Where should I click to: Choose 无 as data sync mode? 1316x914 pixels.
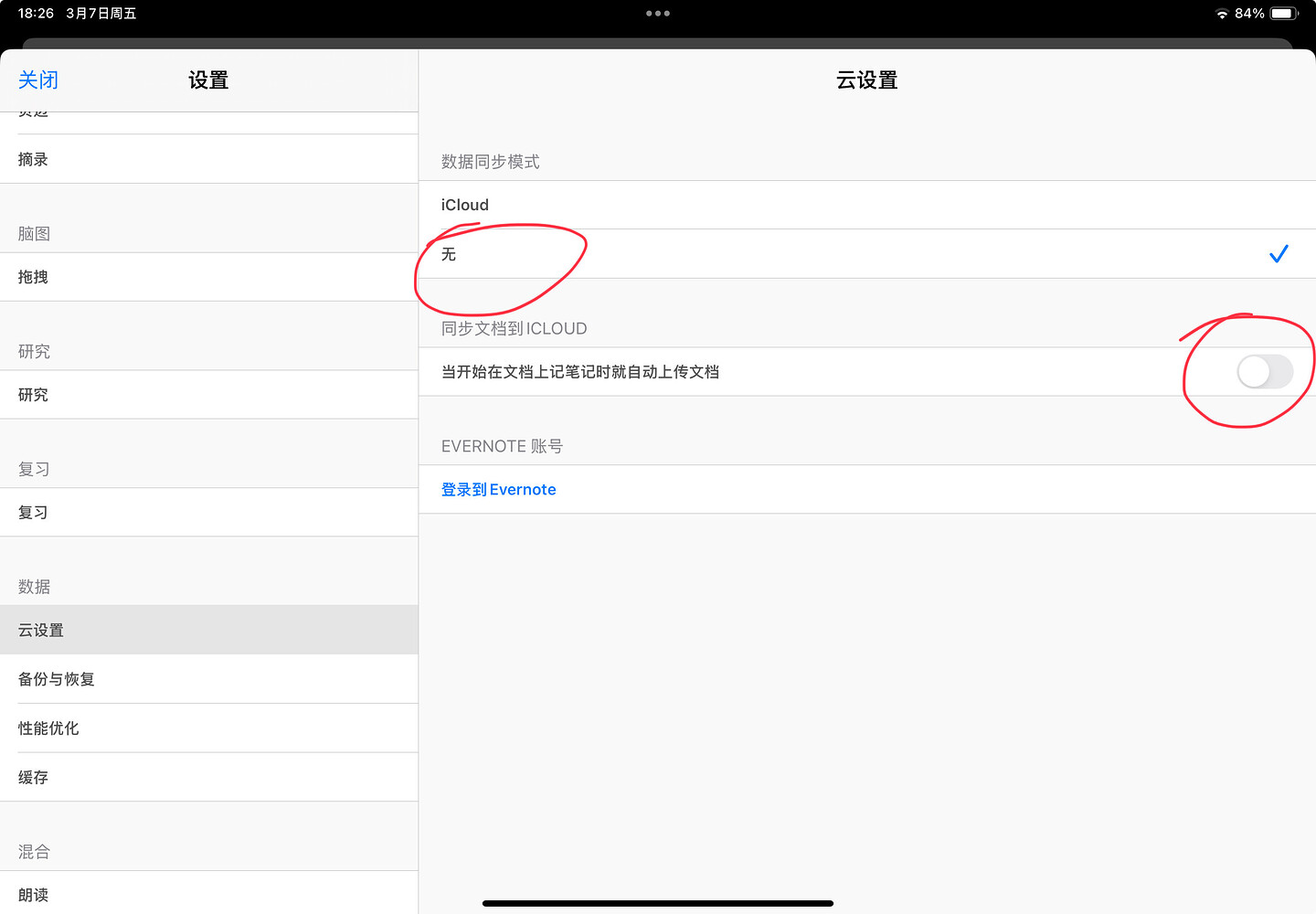click(867, 254)
